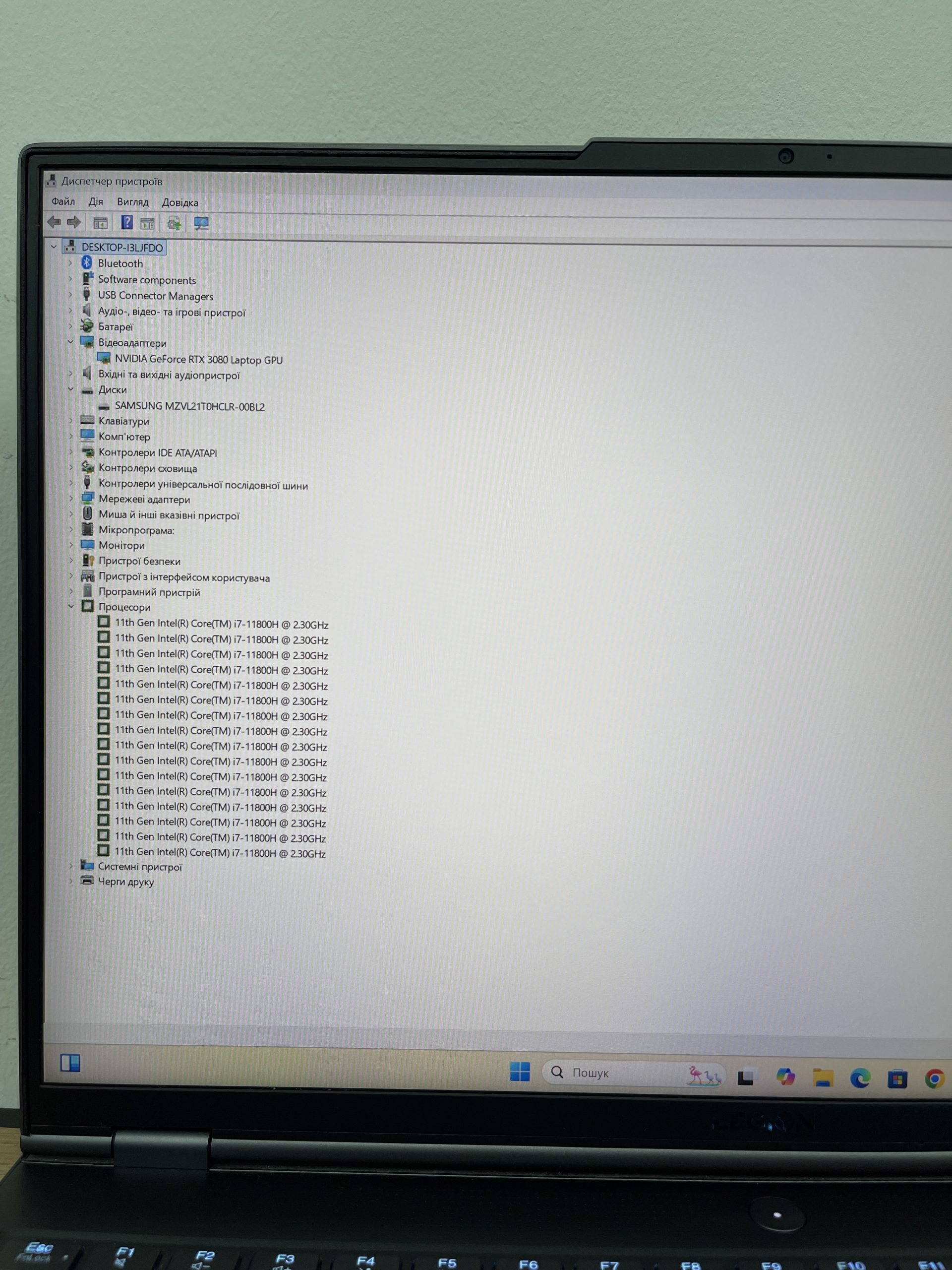Click the Мікропрограма chip icon
Image resolution: width=952 pixels, height=1270 pixels.
(88, 529)
